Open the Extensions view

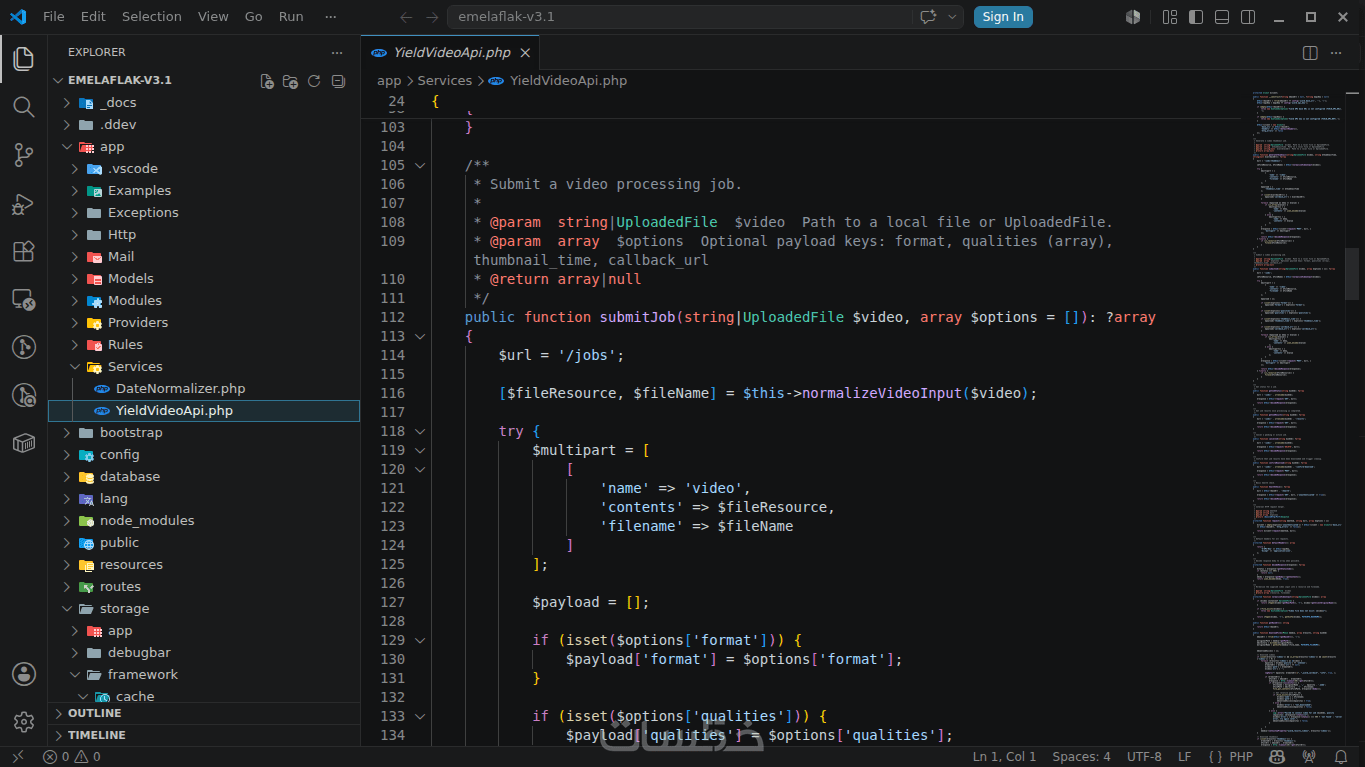(x=24, y=251)
